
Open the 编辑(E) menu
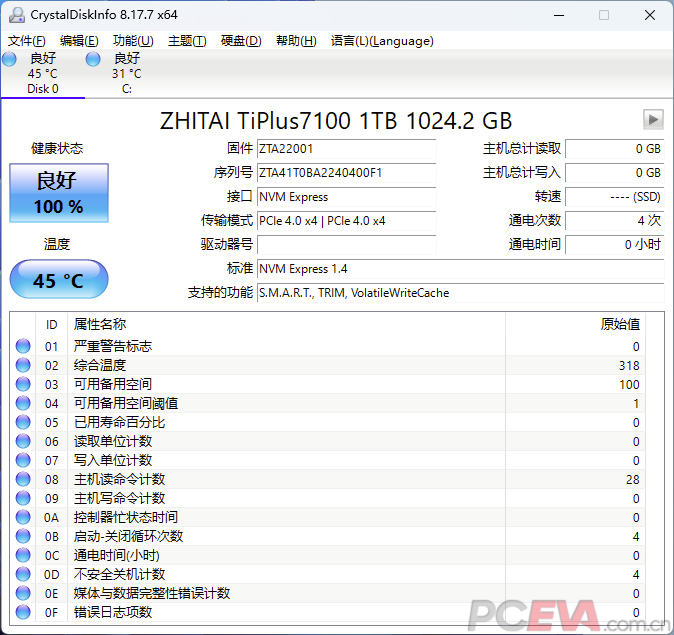(x=79, y=41)
